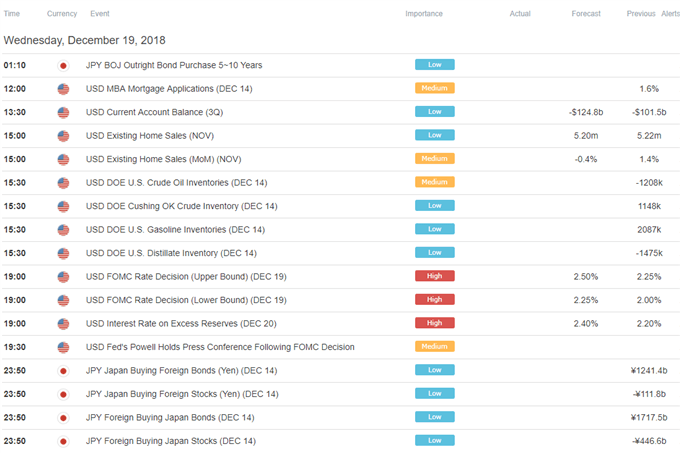Click forecast value 5.20m
The width and height of the screenshot is (680, 453).
(586, 136)
